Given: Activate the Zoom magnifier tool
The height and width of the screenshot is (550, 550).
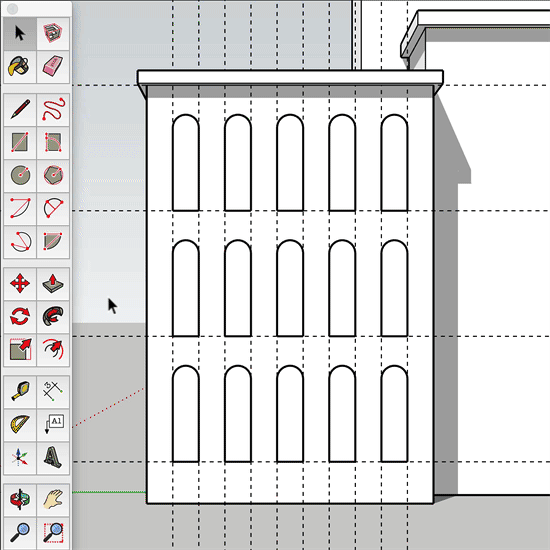Looking at the screenshot, I should (20, 532).
